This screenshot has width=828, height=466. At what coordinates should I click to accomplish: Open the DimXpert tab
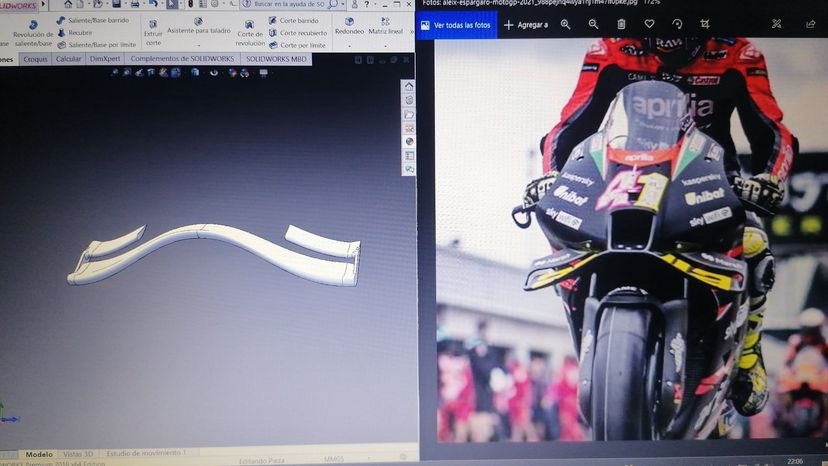click(105, 59)
